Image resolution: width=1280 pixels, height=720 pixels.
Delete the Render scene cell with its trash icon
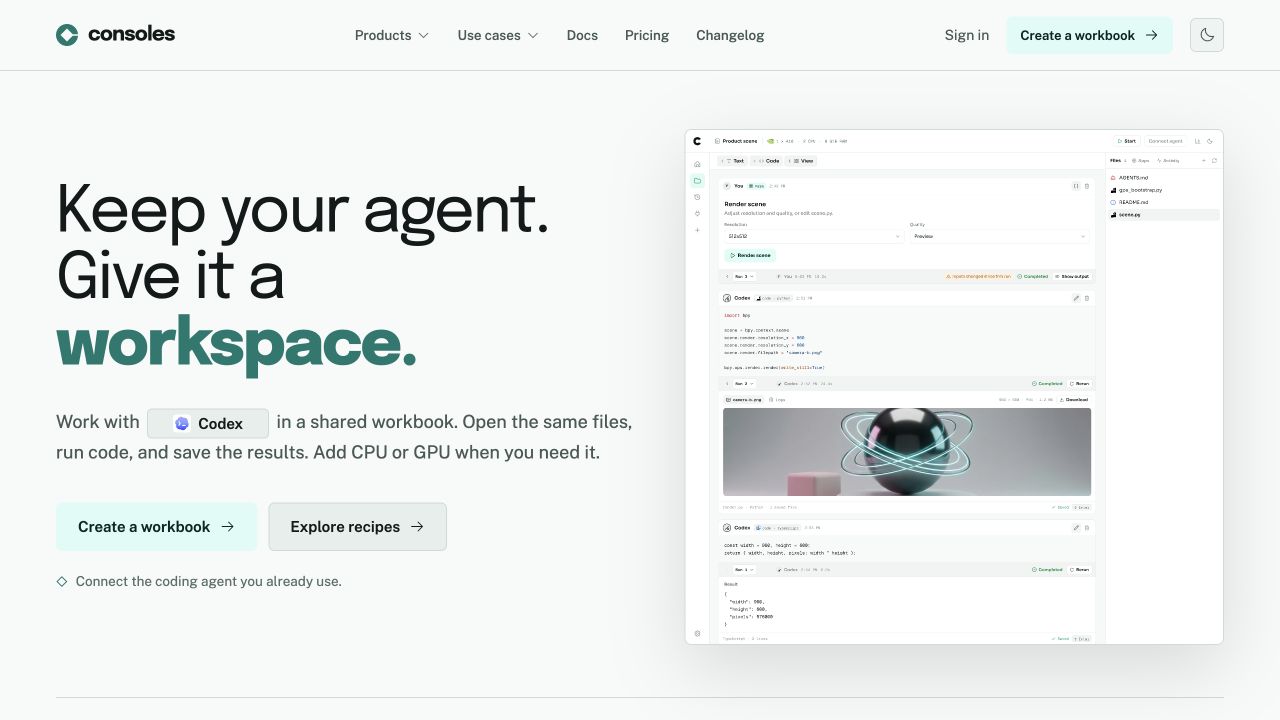(x=1087, y=186)
